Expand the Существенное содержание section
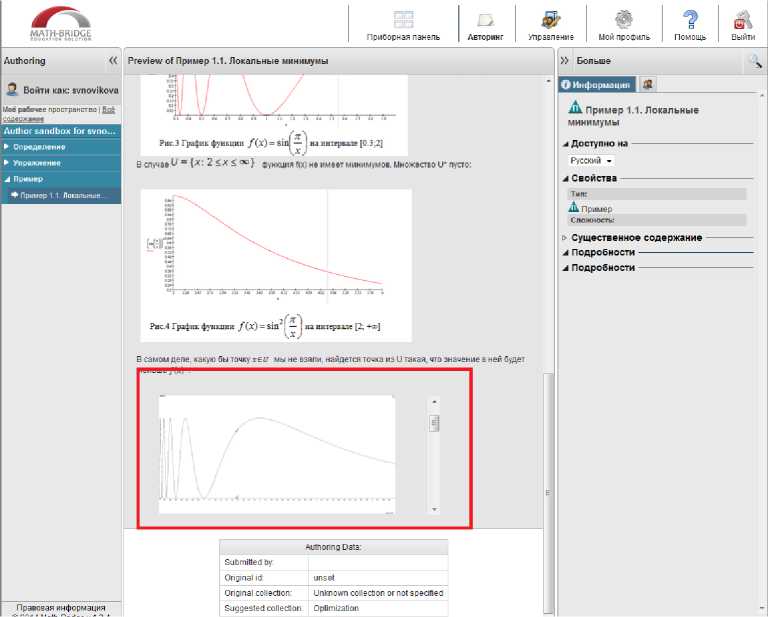The height and width of the screenshot is (617, 768). [x=565, y=237]
